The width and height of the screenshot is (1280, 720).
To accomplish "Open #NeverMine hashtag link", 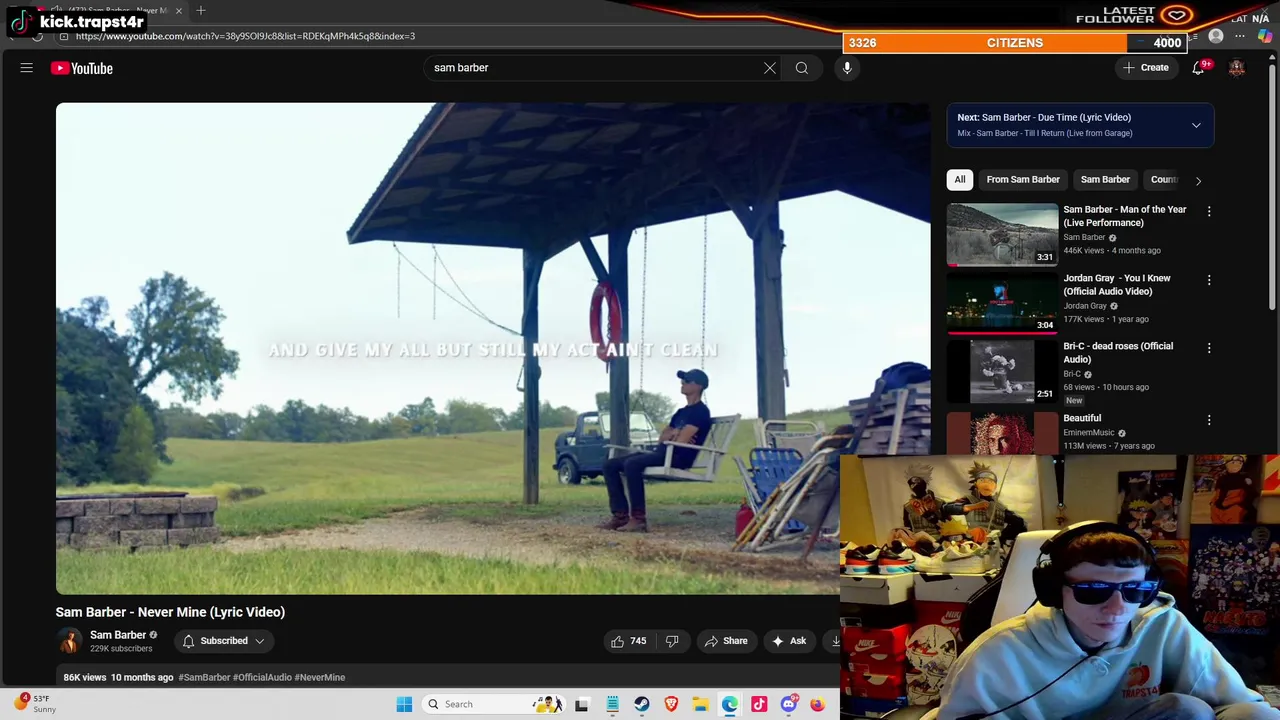I will 320,677.
